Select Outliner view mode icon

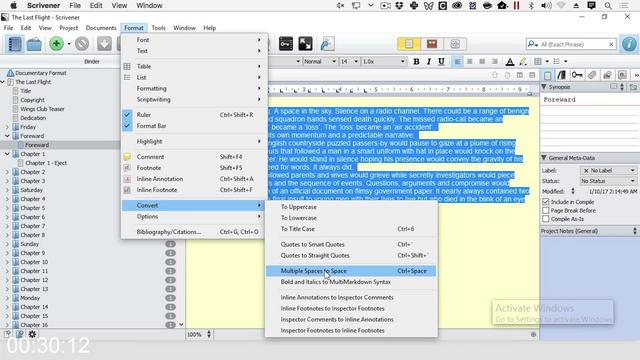point(455,44)
